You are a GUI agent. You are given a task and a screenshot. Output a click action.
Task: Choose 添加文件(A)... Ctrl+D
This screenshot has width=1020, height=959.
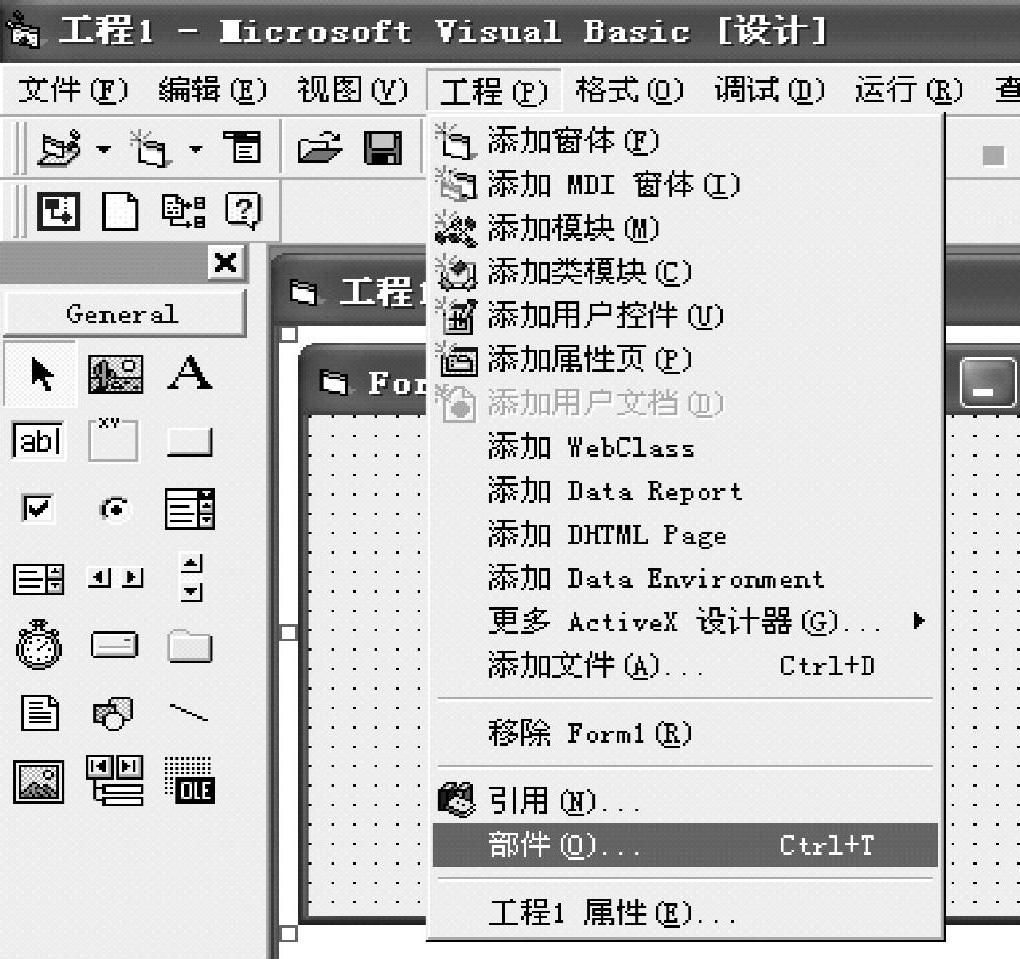(685, 665)
